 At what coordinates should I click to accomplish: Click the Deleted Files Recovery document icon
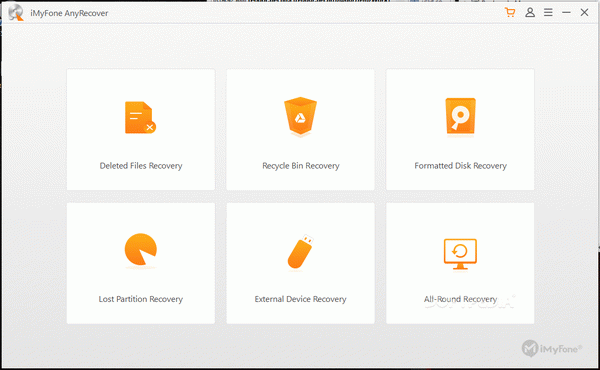coord(140,118)
